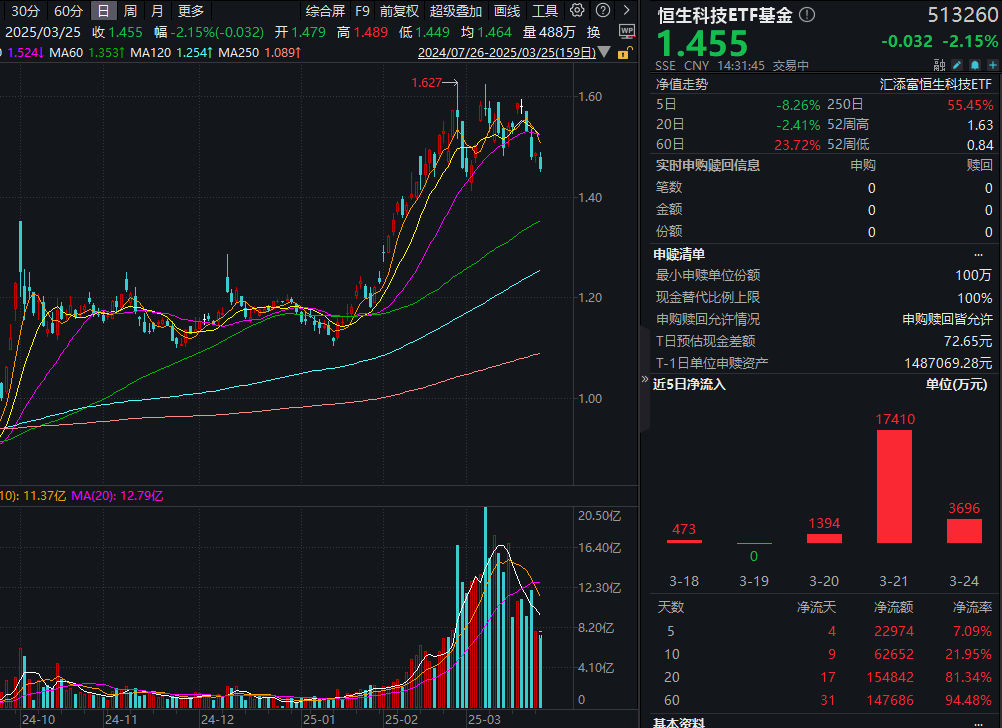This screenshot has height=728, width=1002.
Task: Click the pencil annotation icon
Action: pyautogui.click(x=957, y=64)
